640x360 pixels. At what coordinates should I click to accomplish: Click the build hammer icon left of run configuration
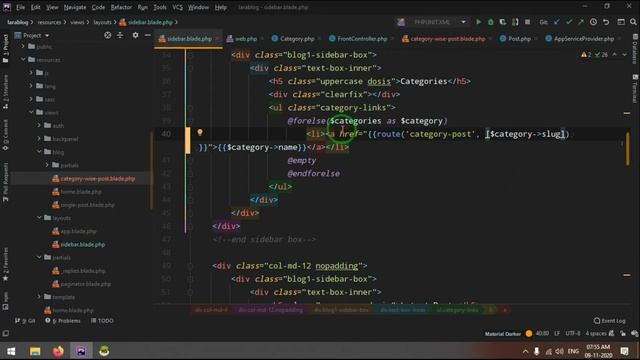coord(401,22)
